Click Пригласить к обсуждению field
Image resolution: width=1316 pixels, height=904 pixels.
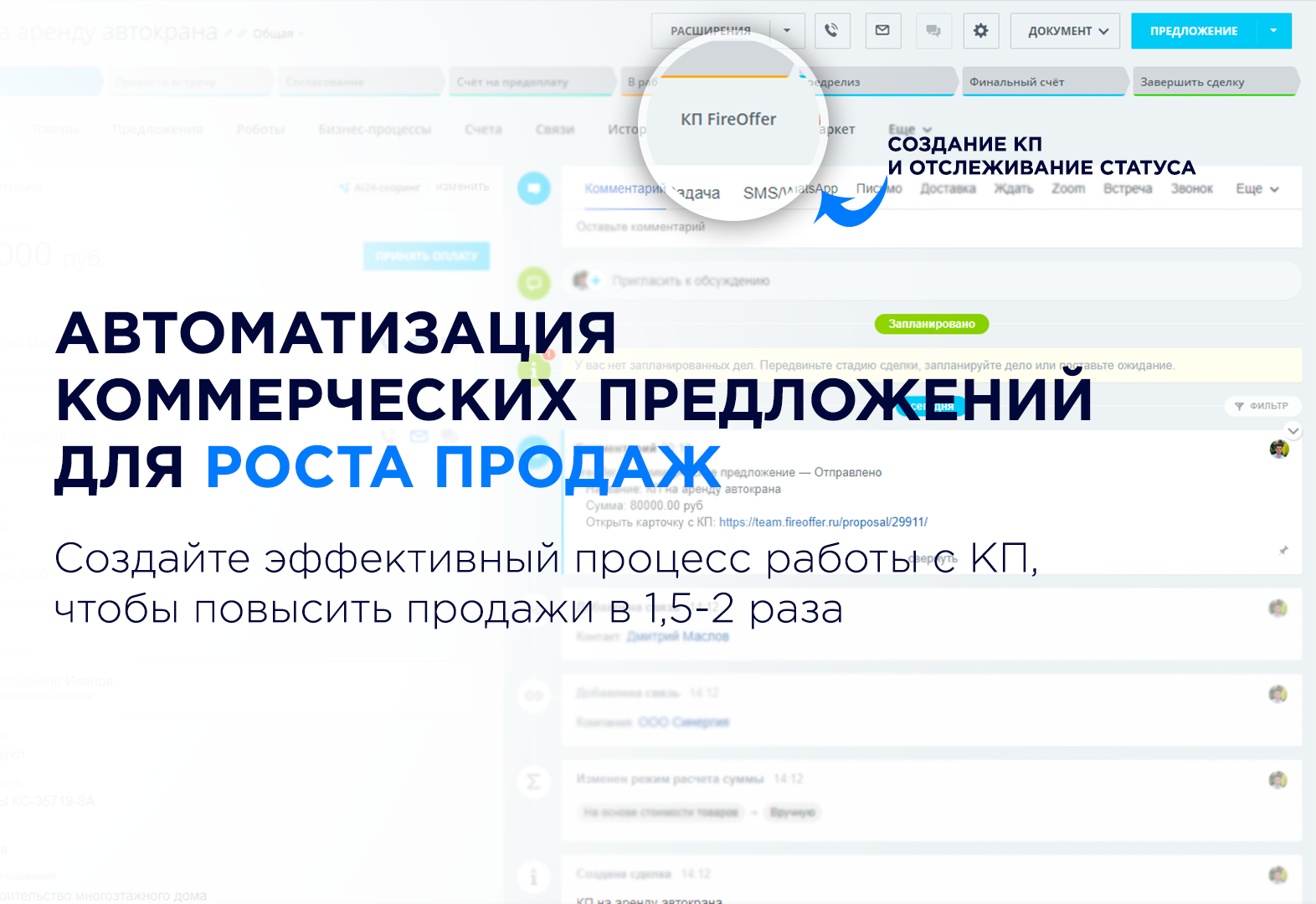pos(931,281)
